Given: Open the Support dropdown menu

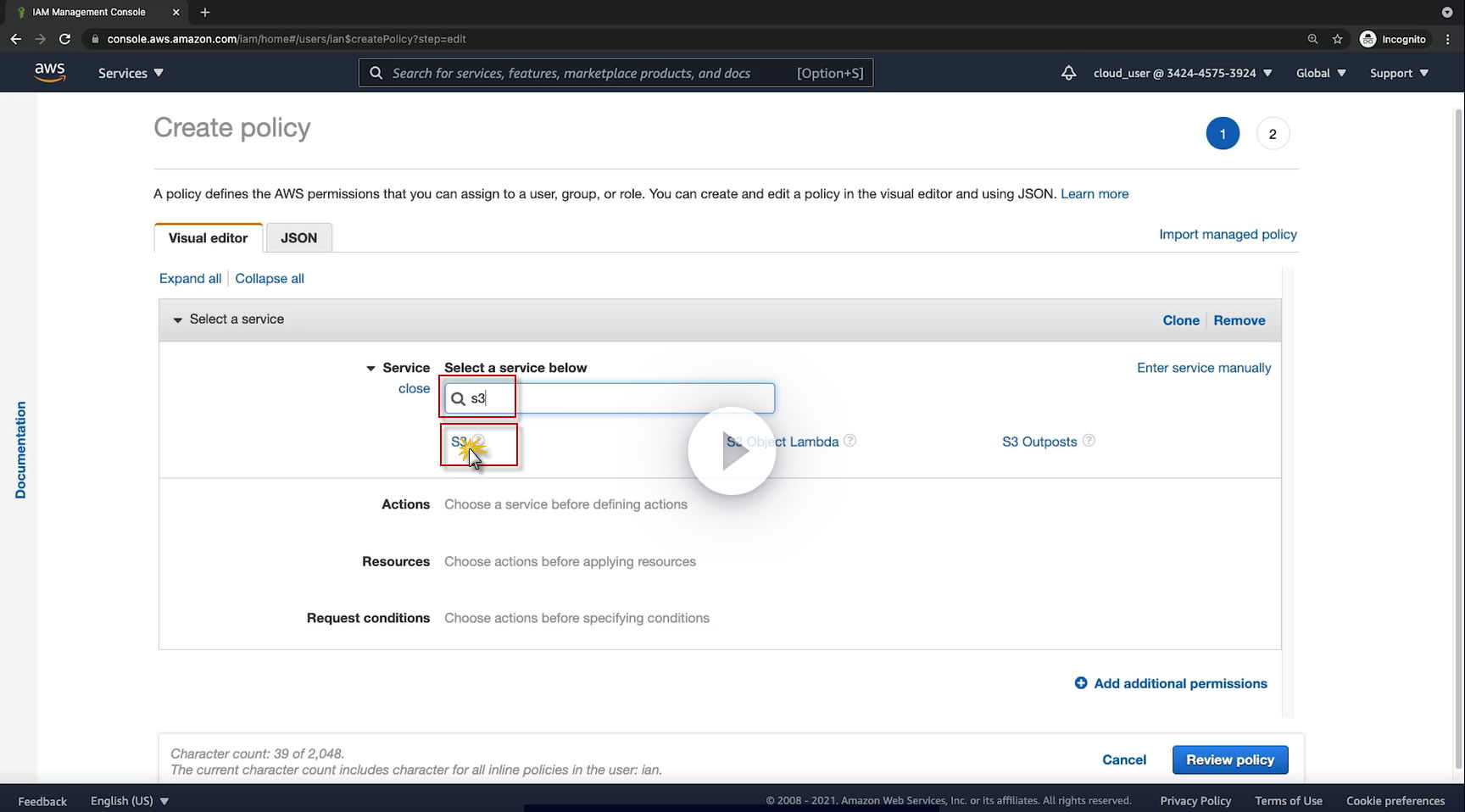Looking at the screenshot, I should 1399,73.
